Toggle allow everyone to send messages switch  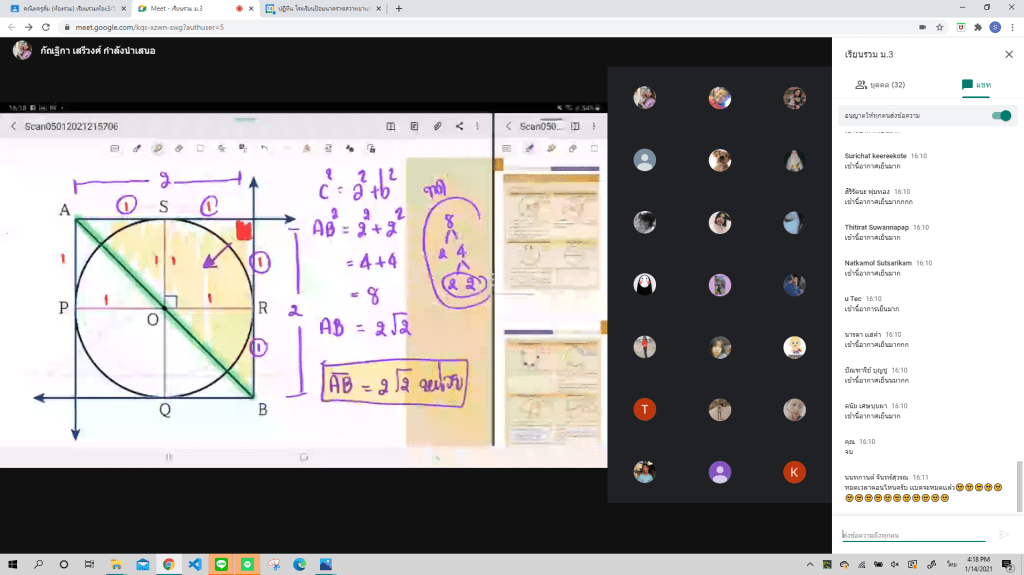click(1000, 116)
